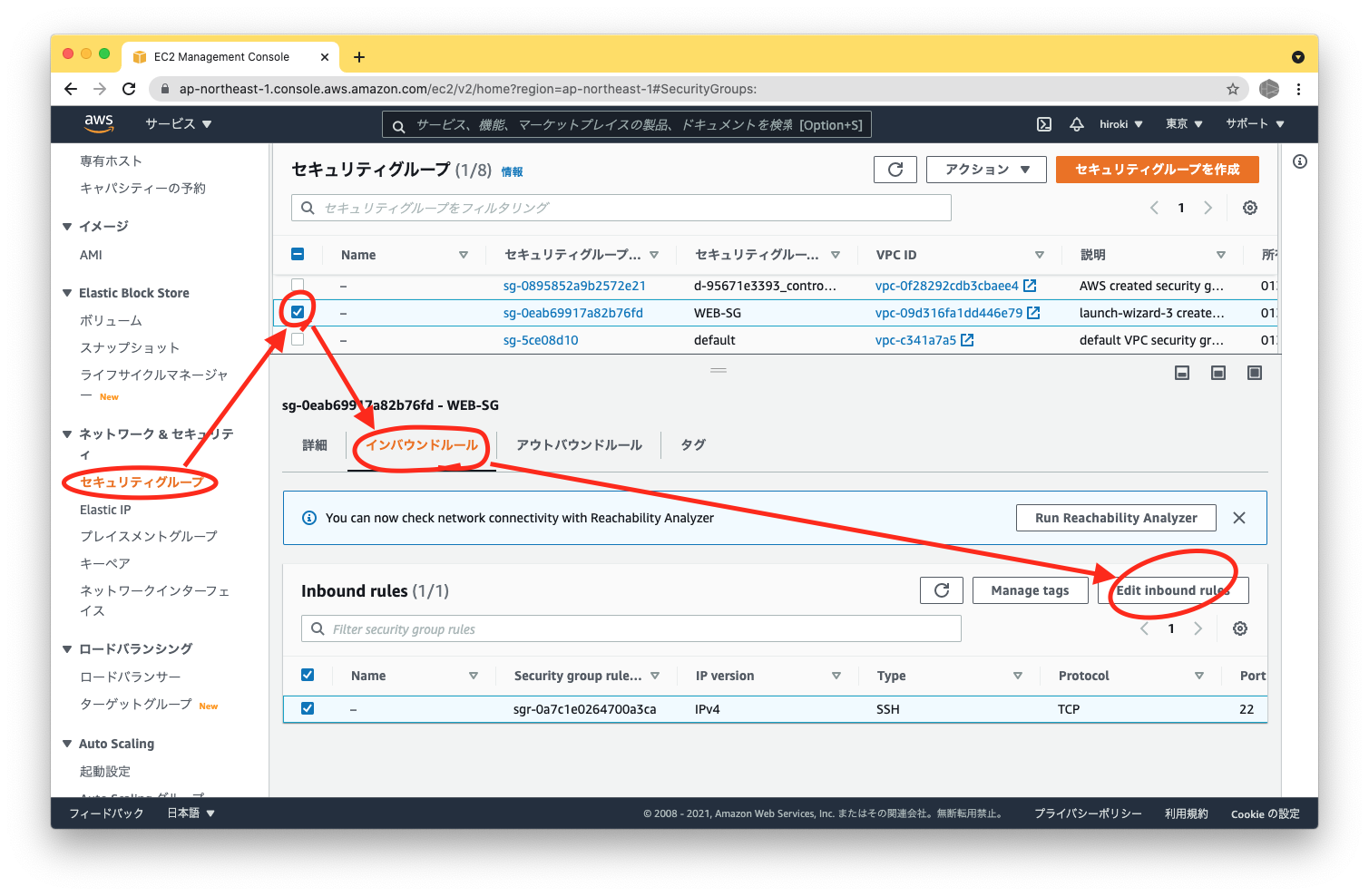The width and height of the screenshot is (1369, 896).
Task: Set the details pane to half height
Action: pyautogui.click(x=1218, y=373)
